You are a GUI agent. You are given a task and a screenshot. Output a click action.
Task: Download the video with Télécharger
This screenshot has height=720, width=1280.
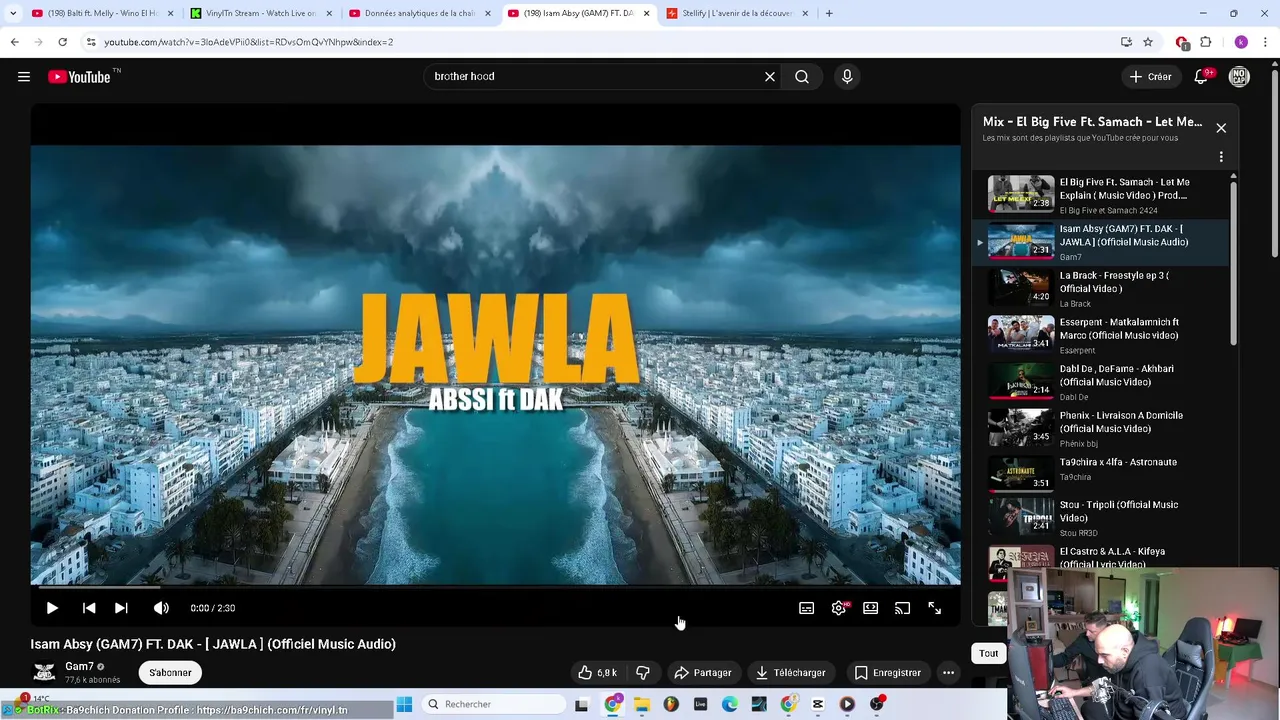pyautogui.click(x=790, y=673)
